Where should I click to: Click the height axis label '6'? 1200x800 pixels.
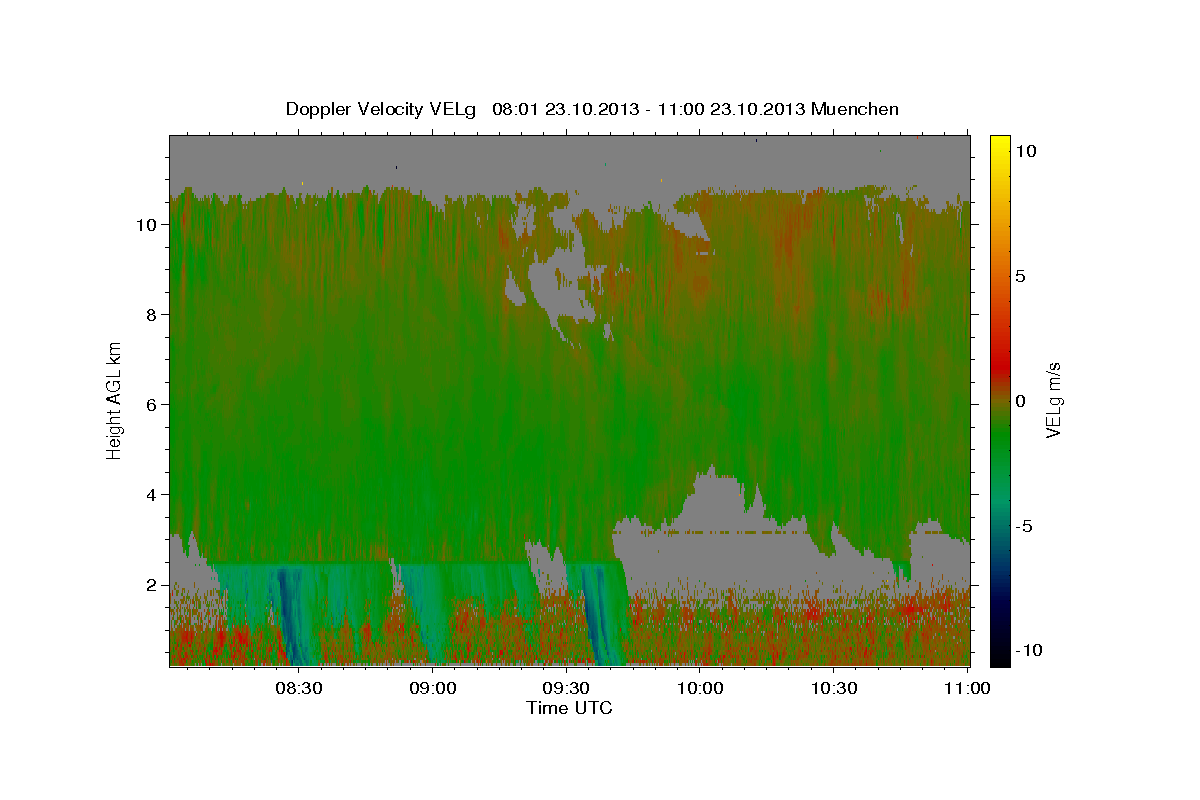tap(151, 405)
